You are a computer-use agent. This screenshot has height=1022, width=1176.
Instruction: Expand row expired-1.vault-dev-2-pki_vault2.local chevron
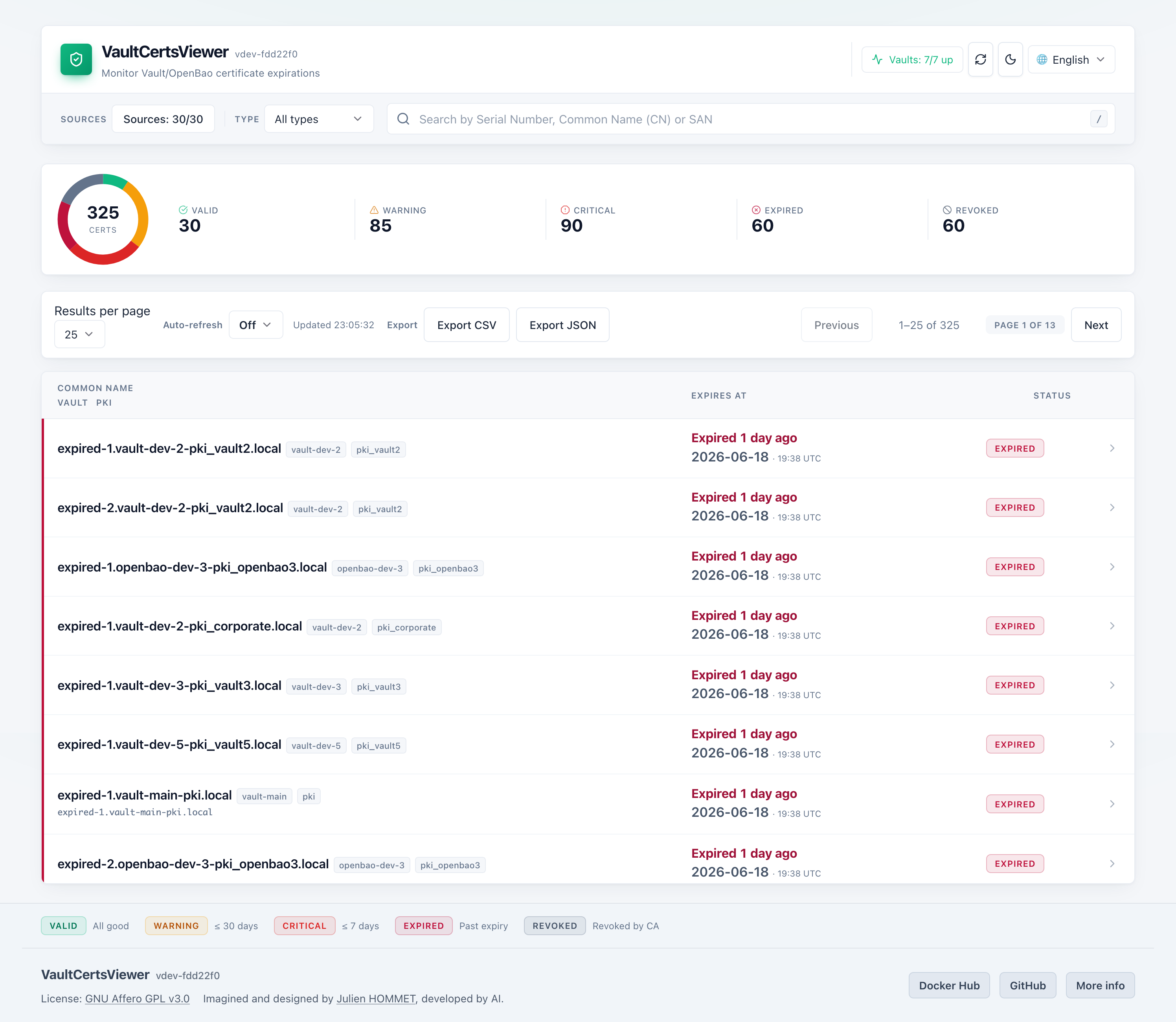coord(1112,448)
